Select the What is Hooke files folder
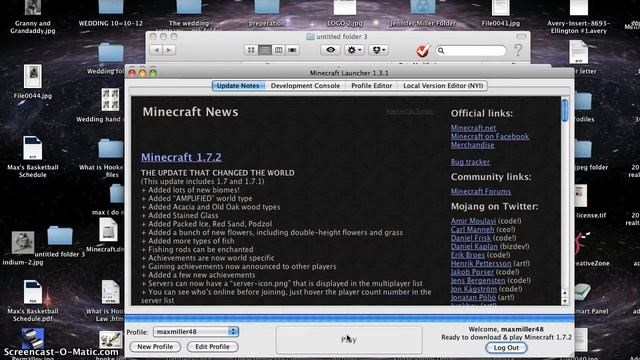Screen dimensions: 640x360 point(111,149)
